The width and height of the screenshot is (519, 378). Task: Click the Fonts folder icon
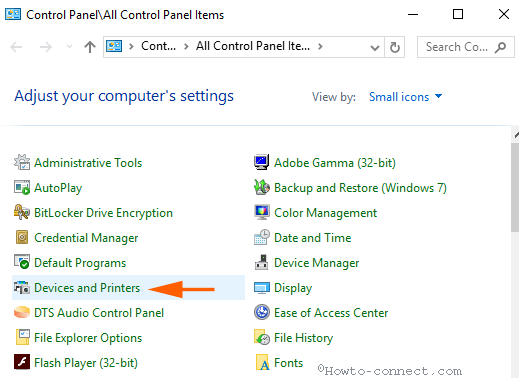262,362
